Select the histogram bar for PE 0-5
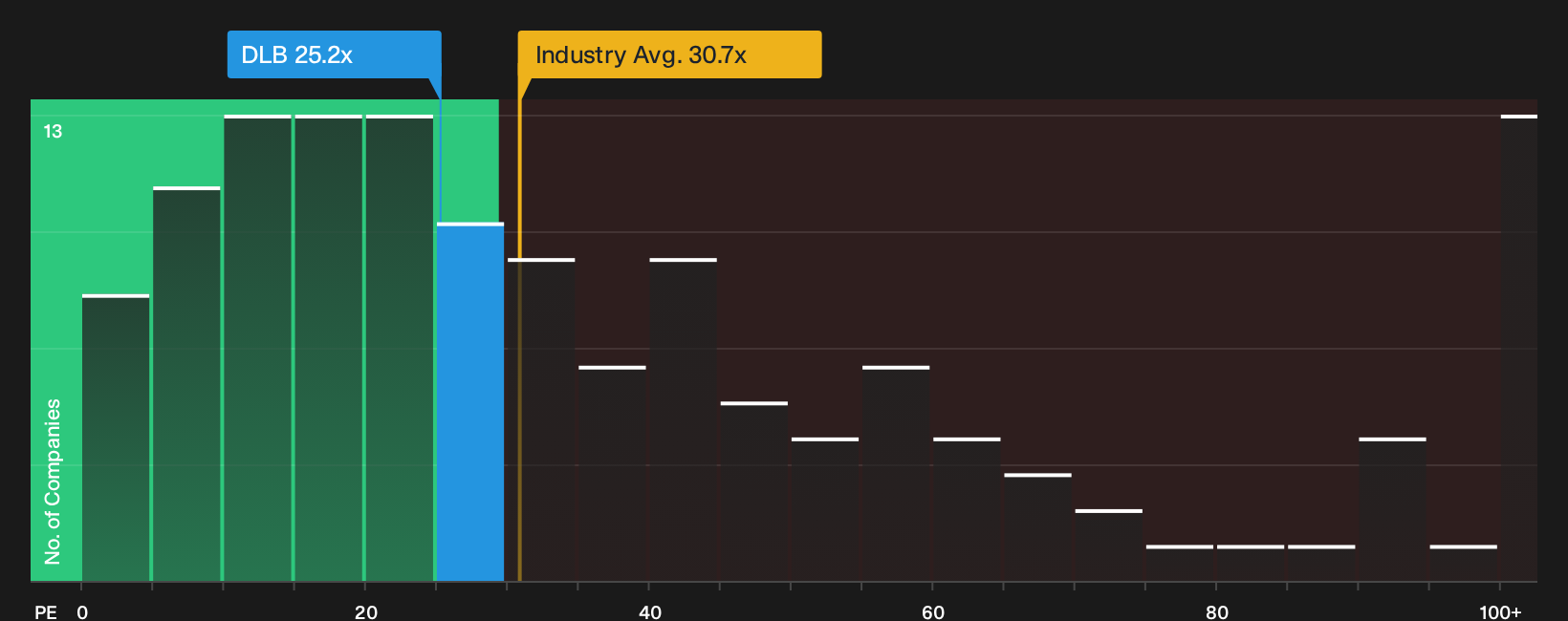The image size is (1568, 621). pyautogui.click(x=116, y=439)
